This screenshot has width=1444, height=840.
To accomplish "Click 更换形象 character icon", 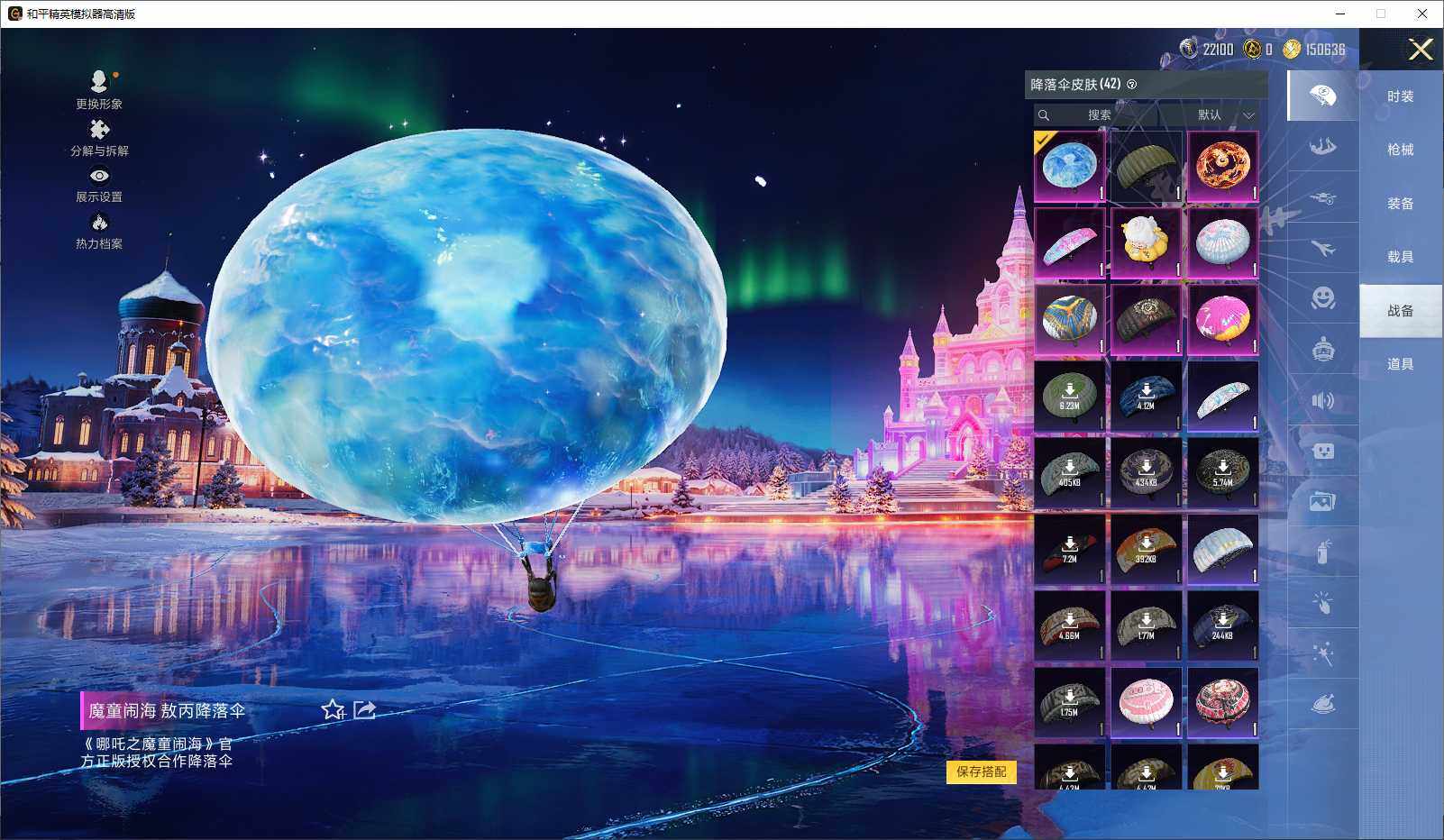I will click(x=99, y=82).
